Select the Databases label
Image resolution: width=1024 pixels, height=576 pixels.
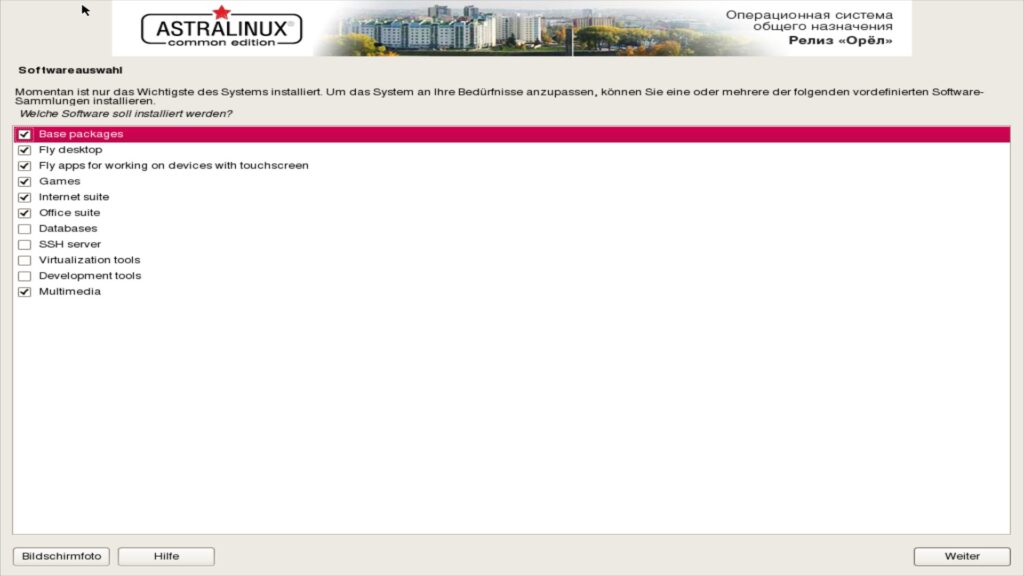68,228
